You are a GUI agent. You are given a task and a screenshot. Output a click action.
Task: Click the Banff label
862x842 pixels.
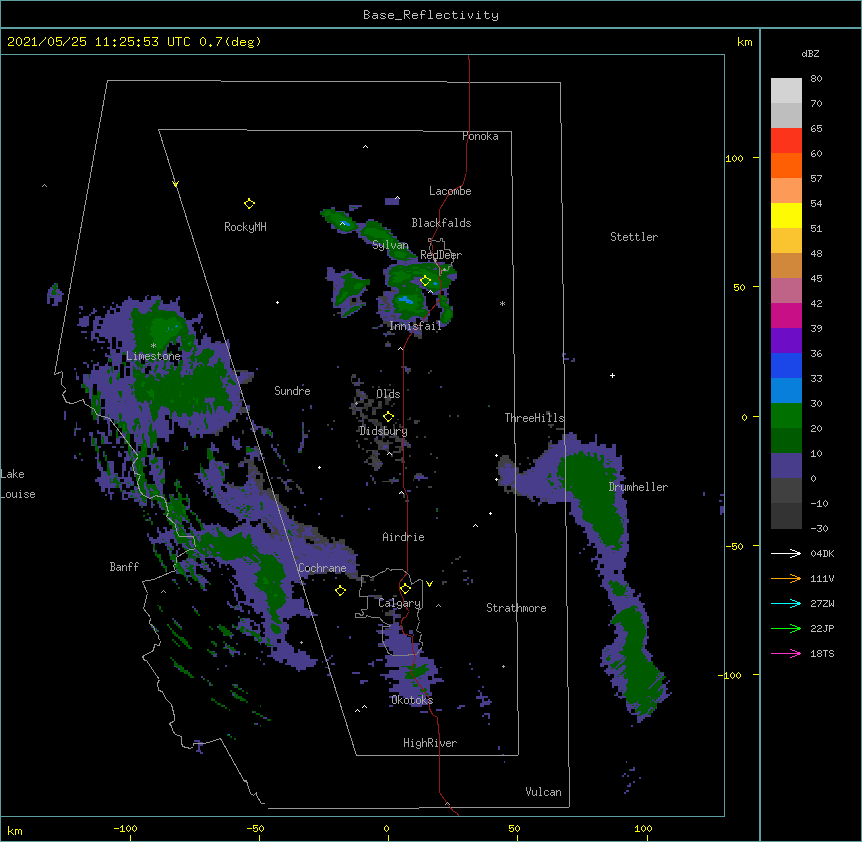124,567
